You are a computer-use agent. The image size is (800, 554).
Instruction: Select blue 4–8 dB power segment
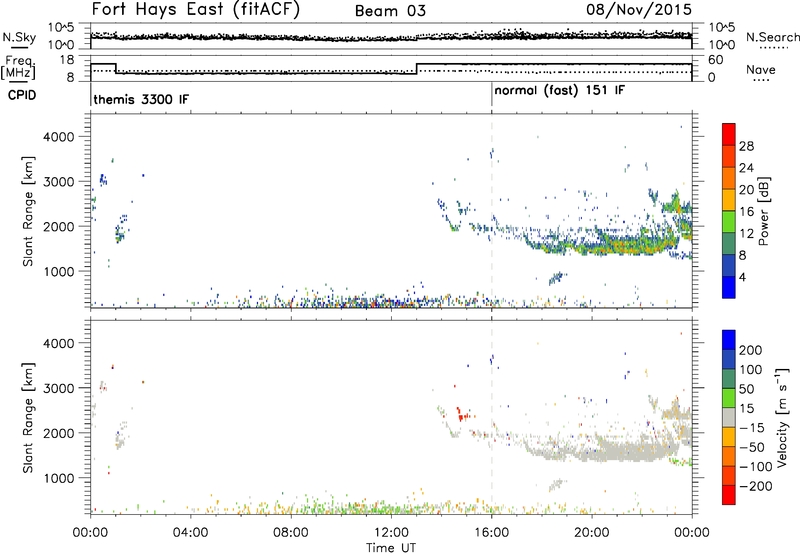(729, 265)
